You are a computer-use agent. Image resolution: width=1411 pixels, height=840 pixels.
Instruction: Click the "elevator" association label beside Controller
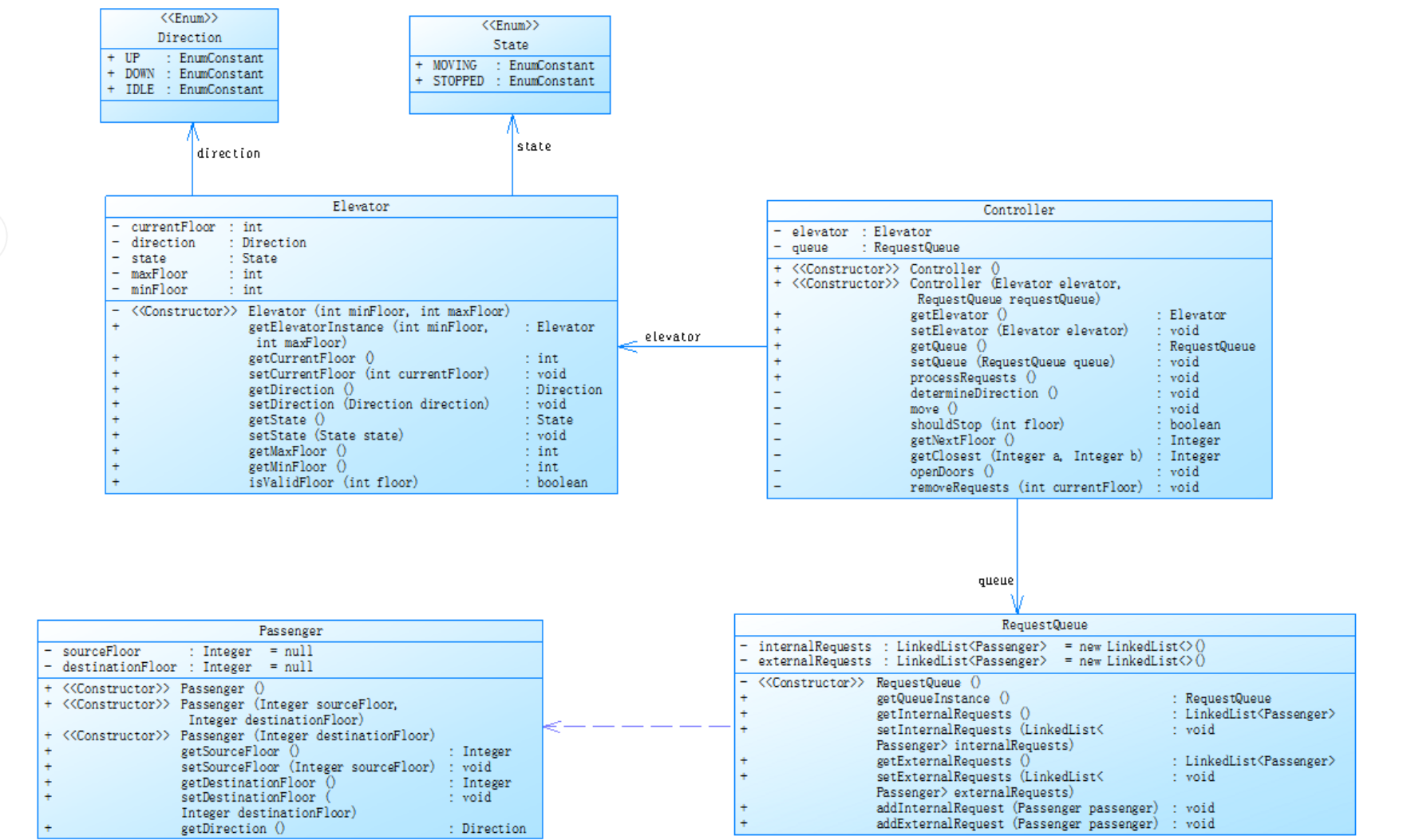tap(673, 337)
